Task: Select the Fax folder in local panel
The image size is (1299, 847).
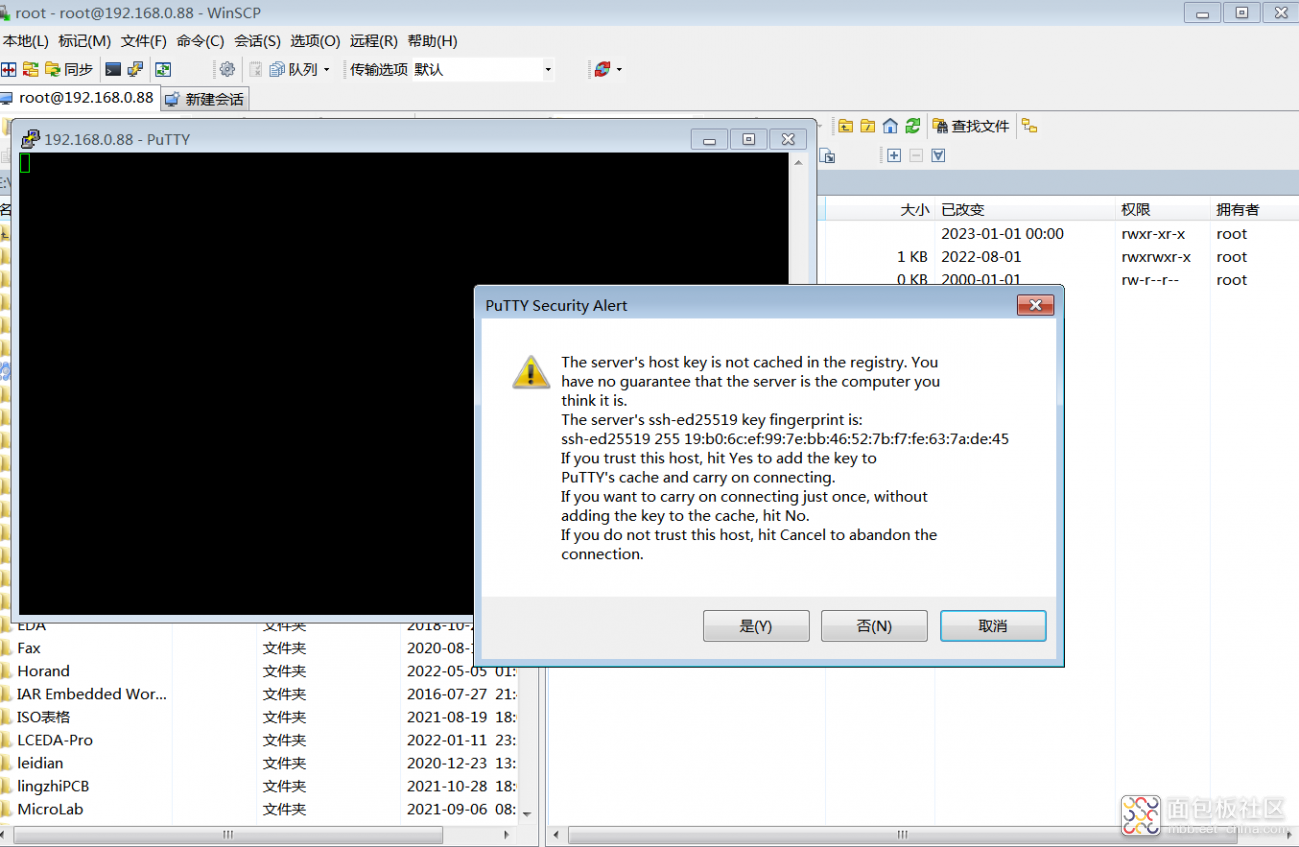Action: pyautogui.click(x=29, y=648)
